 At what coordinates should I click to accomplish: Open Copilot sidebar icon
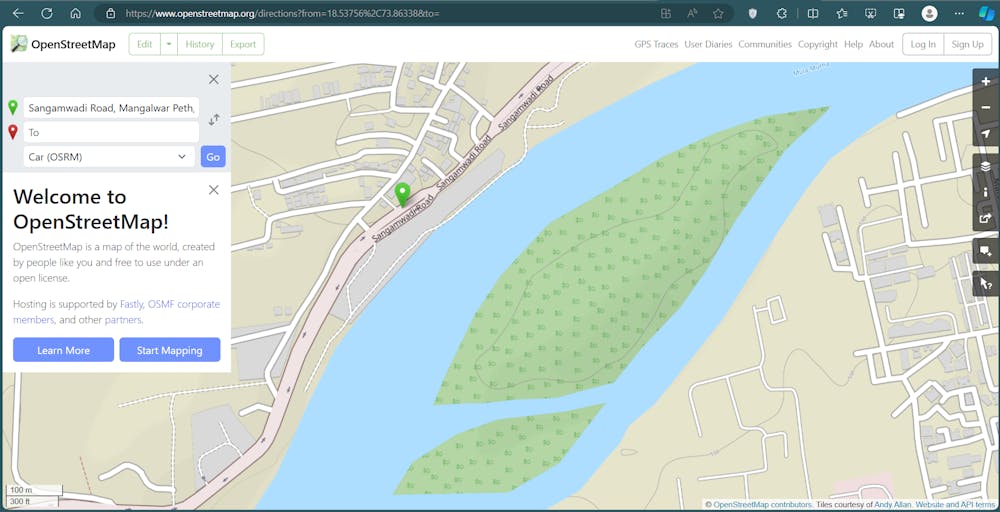point(986,13)
